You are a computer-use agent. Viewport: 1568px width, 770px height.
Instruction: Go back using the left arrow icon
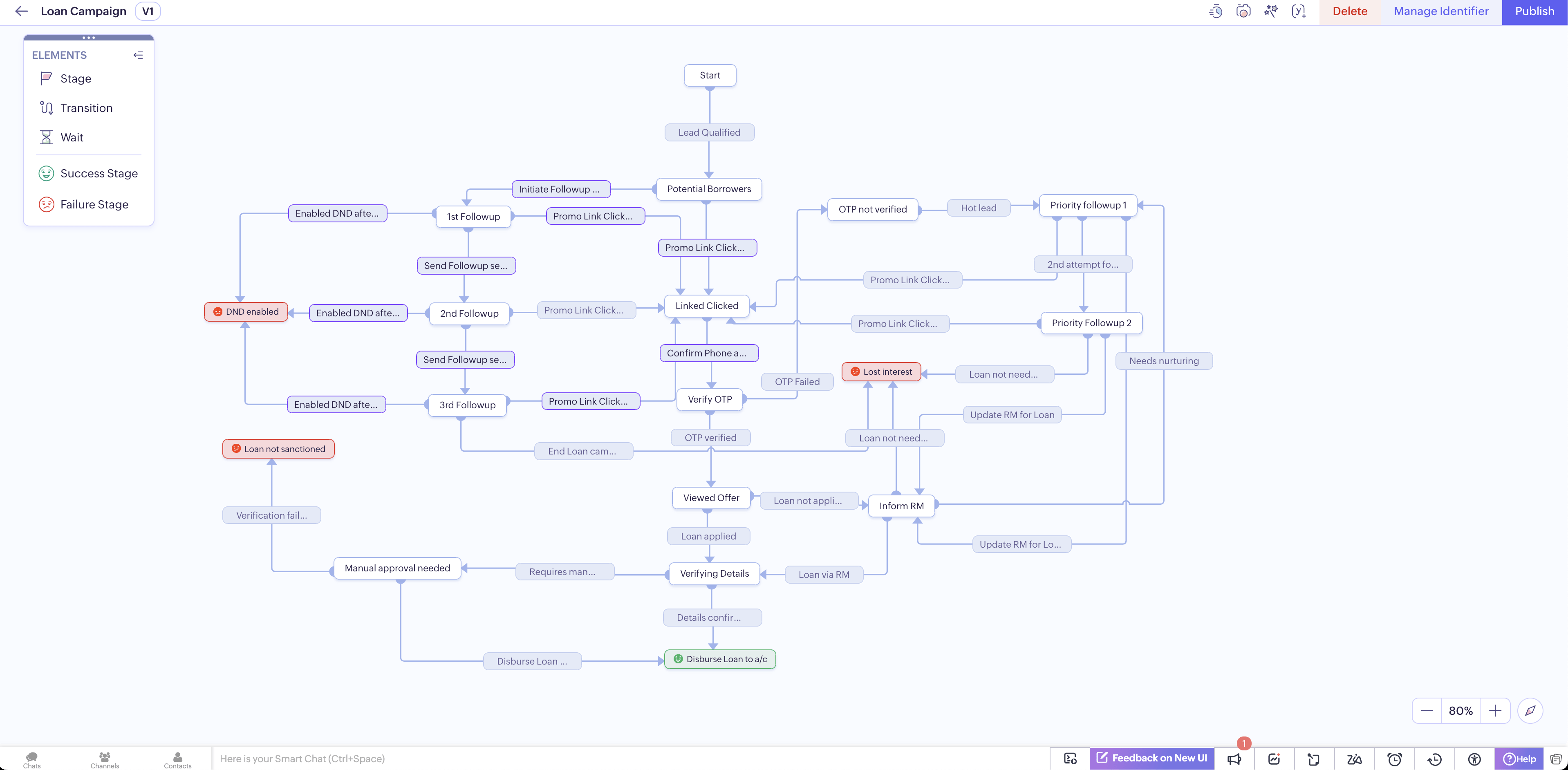(22, 11)
